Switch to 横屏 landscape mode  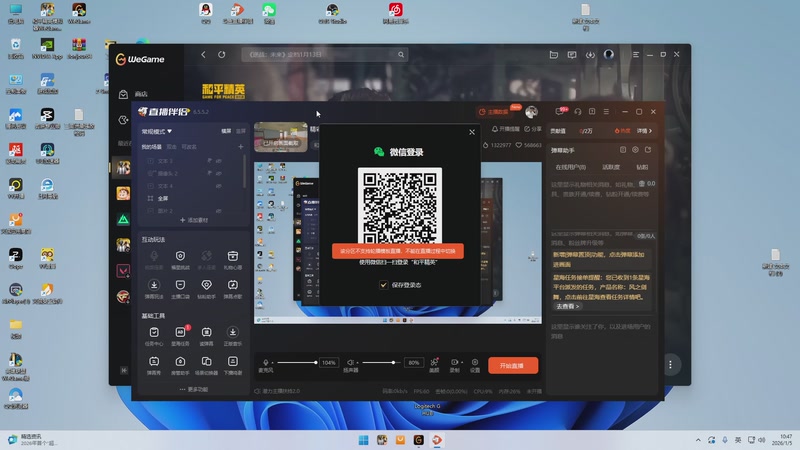point(226,131)
